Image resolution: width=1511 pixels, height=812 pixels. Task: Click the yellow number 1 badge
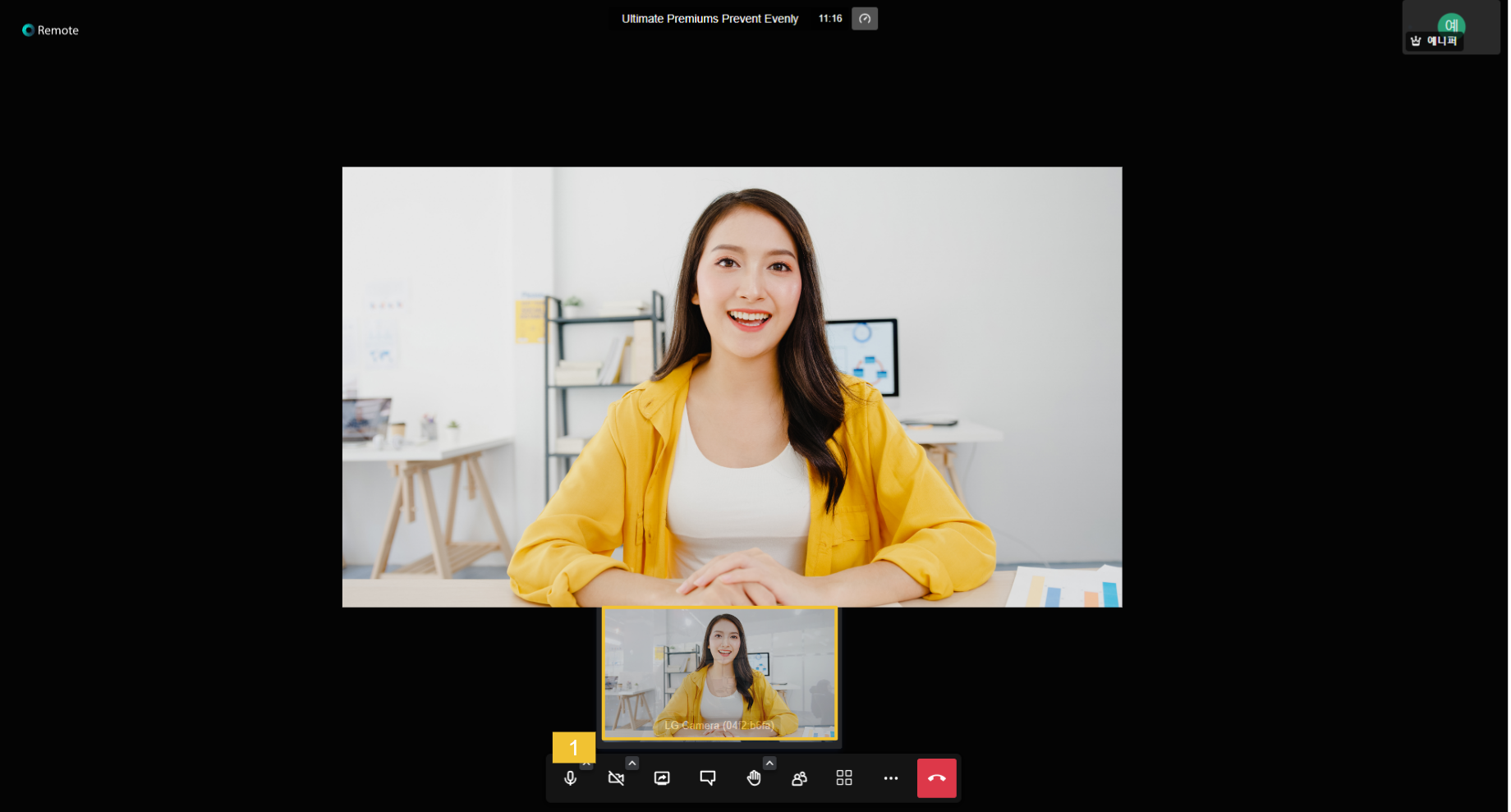click(x=574, y=748)
